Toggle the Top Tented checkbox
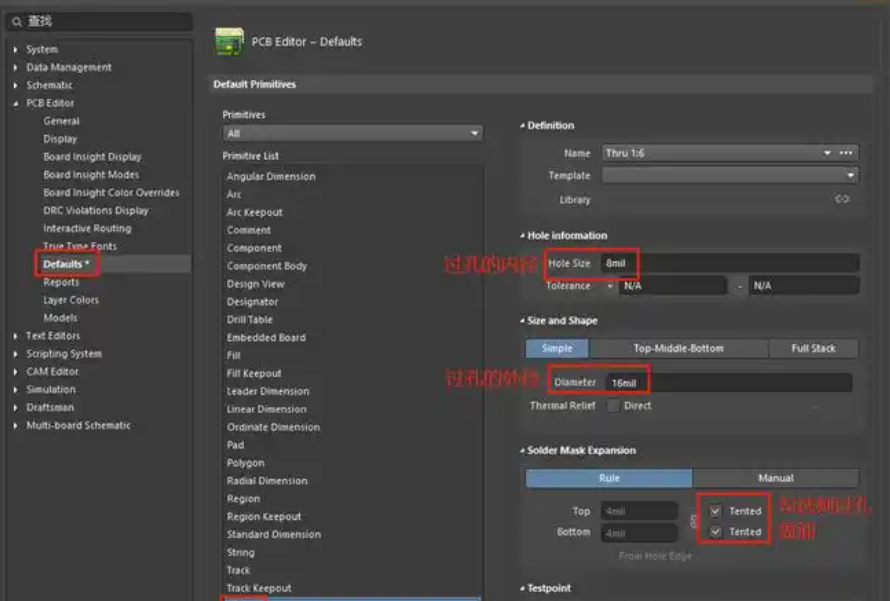The height and width of the screenshot is (601, 890). (x=715, y=511)
